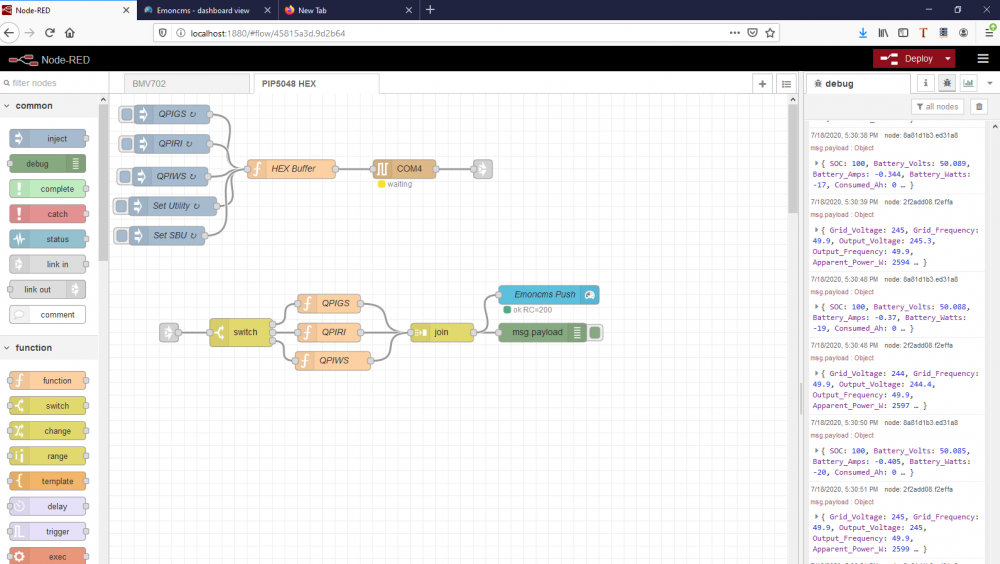
Task: Expand the Grid_Voltage 244 object
Action: coord(816,373)
